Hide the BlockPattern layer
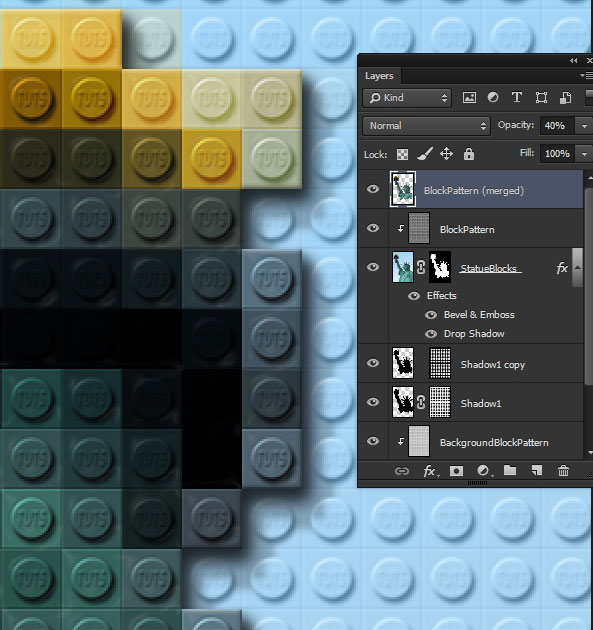 click(373, 228)
